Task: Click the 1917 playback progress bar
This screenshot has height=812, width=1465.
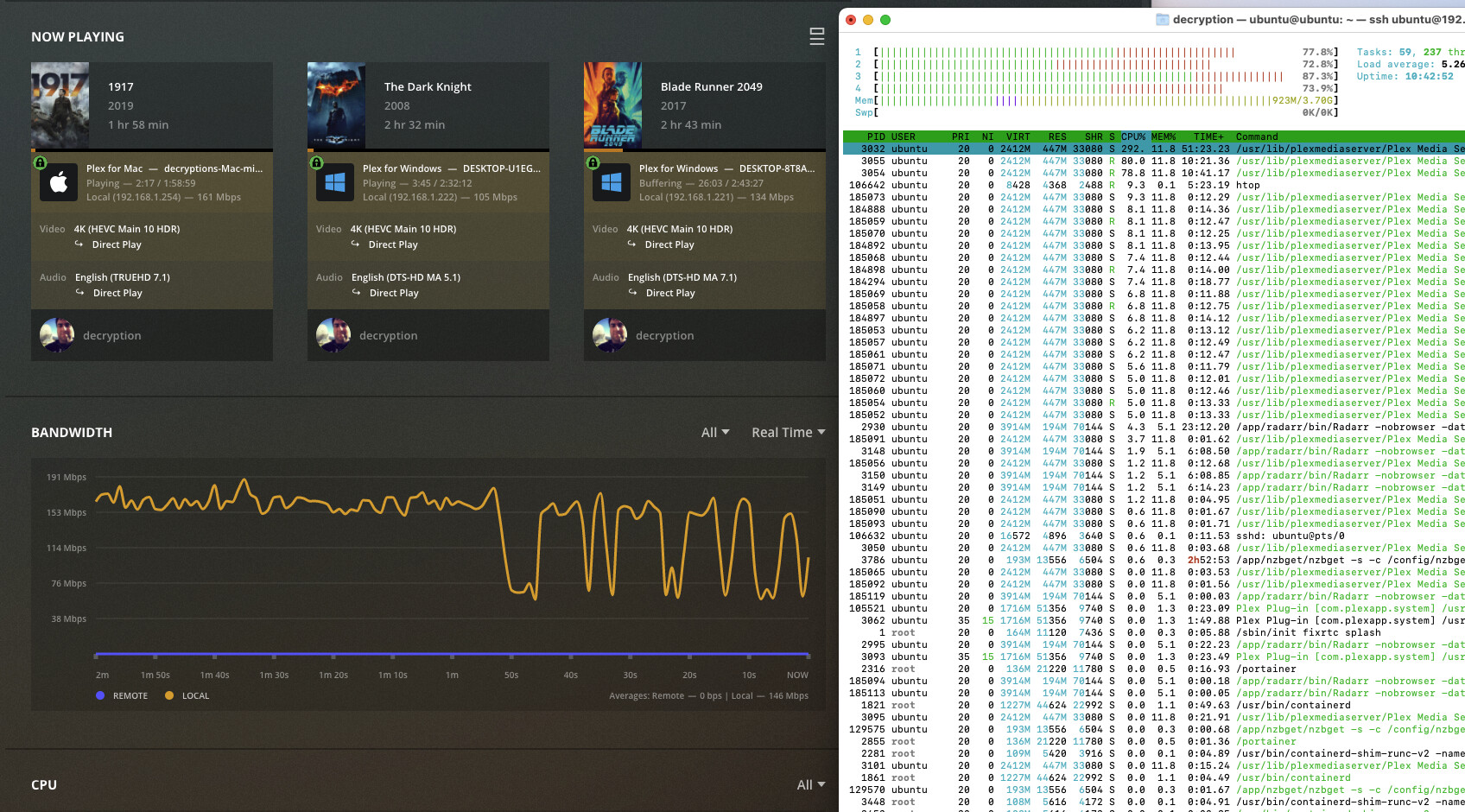Action: coord(152,150)
